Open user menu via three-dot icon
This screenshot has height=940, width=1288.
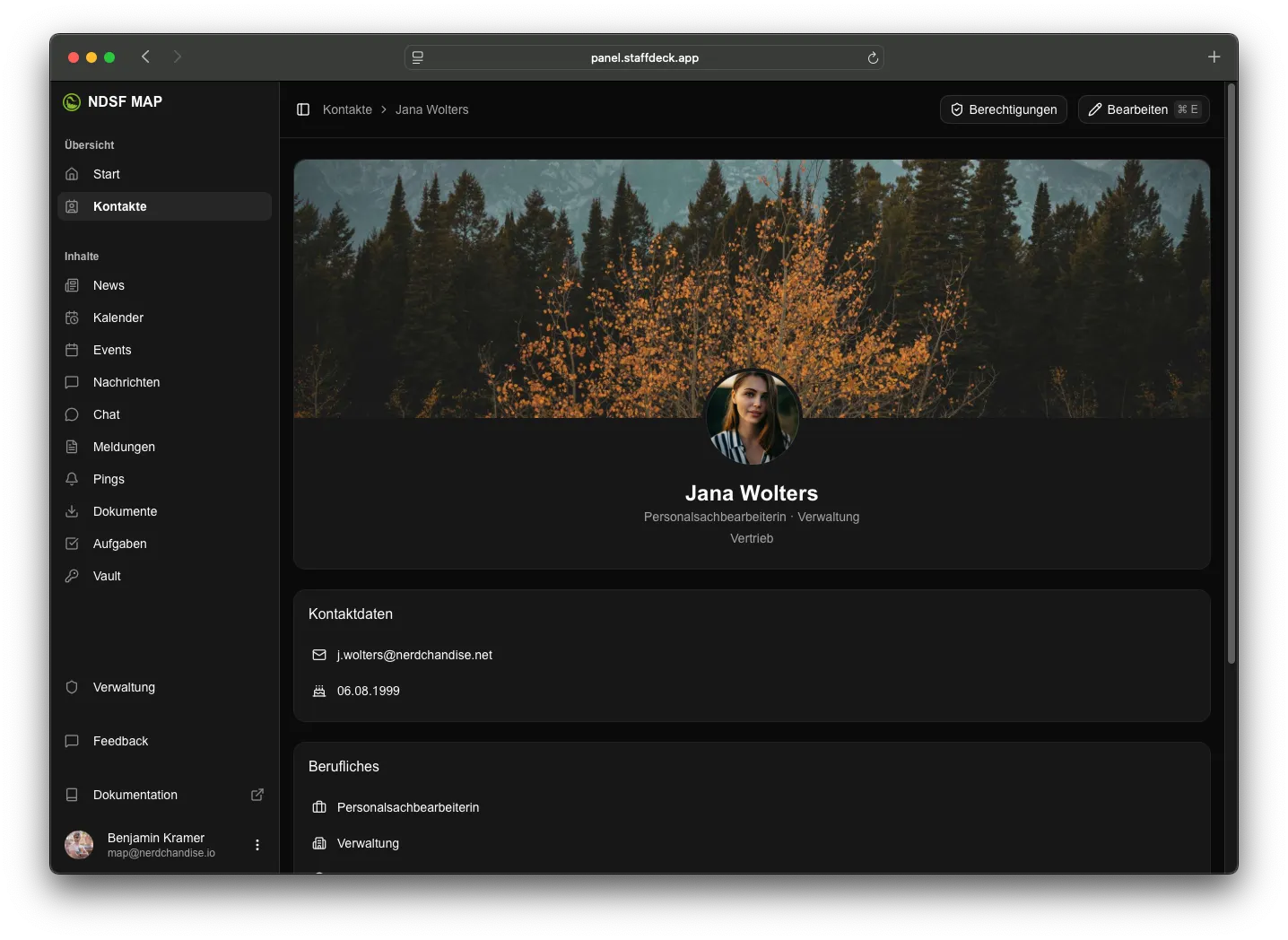pos(257,845)
